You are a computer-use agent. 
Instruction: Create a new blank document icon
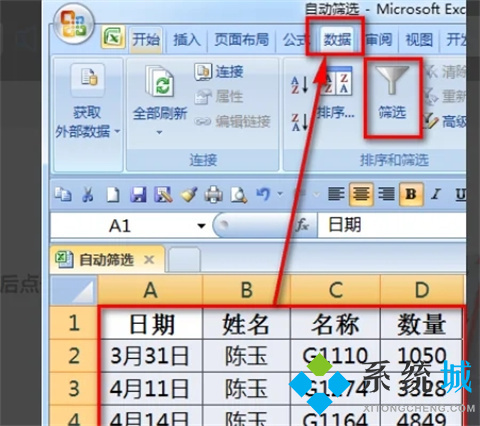click(x=113, y=194)
